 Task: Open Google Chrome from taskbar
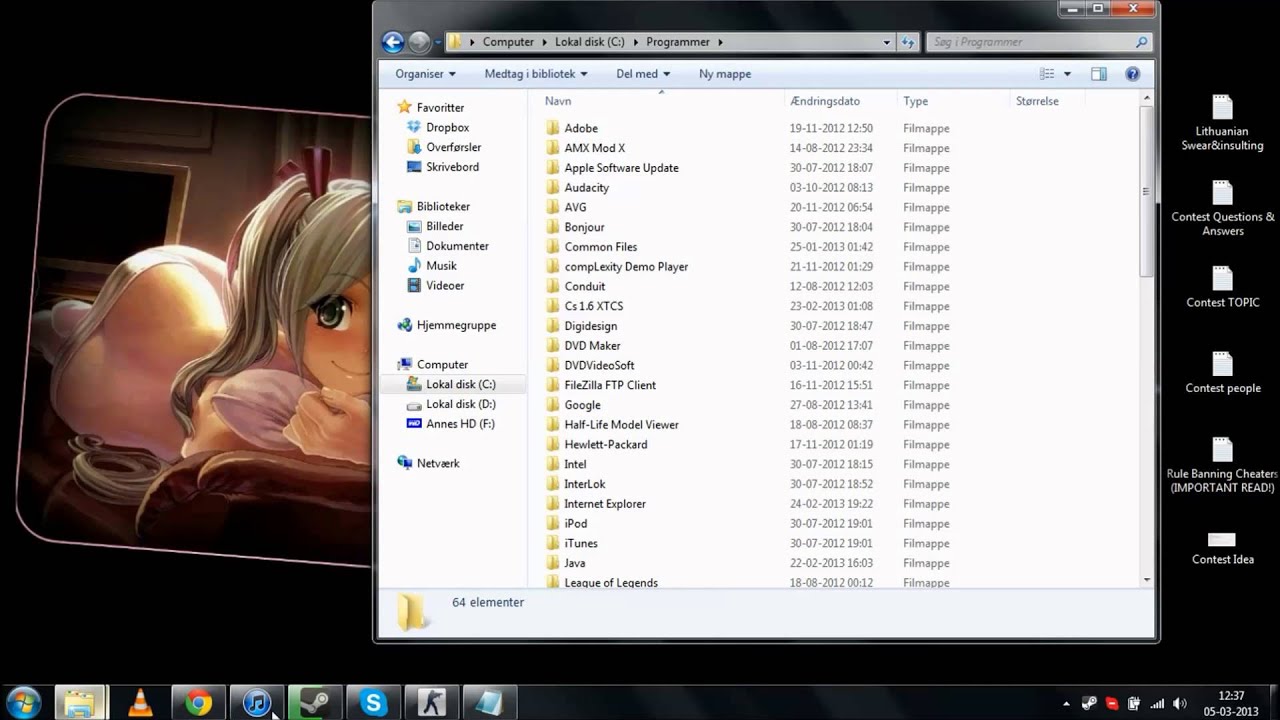198,702
